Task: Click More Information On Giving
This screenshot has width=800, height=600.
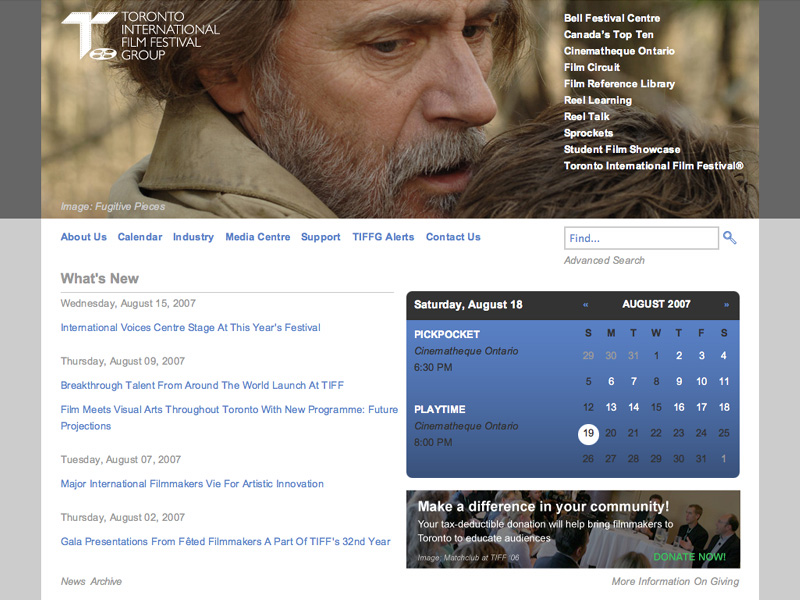Action: click(675, 581)
